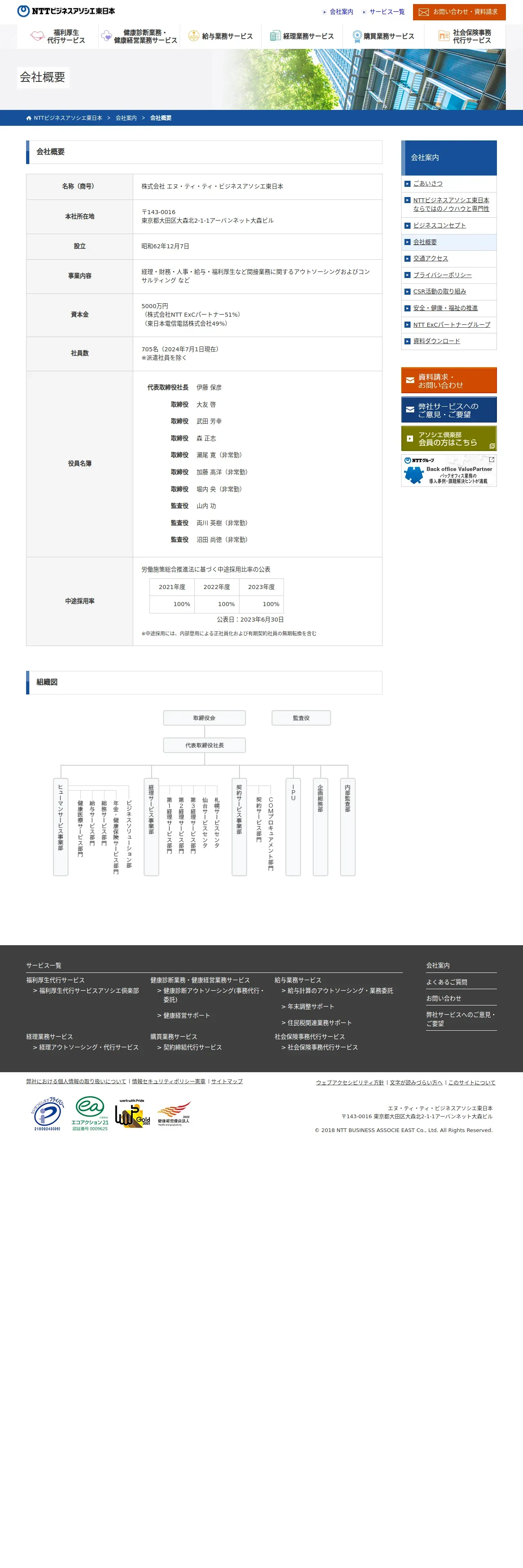Click the company name text 株式会社 エヌ・ティ・ティ・ビジネスアソシエ東日本
523x1568 pixels.
pos(213,186)
